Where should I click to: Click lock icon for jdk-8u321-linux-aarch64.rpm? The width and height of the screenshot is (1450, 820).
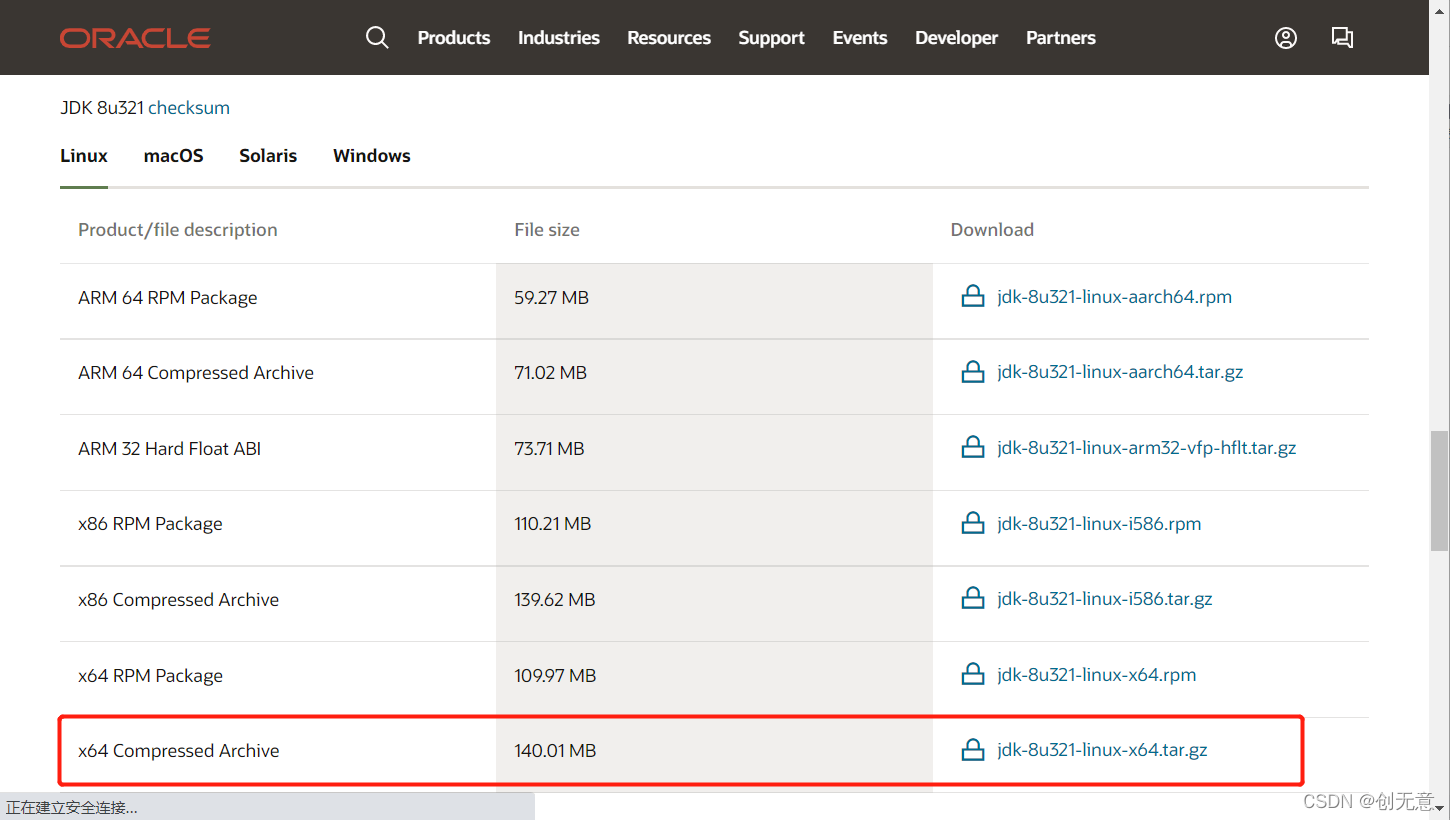pos(973,296)
